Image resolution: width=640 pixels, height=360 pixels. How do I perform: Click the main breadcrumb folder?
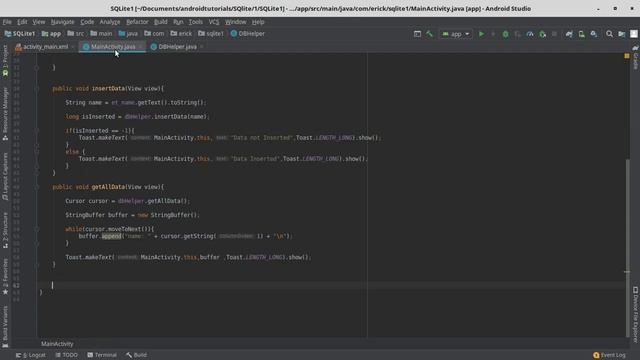pyautogui.click(x=101, y=34)
